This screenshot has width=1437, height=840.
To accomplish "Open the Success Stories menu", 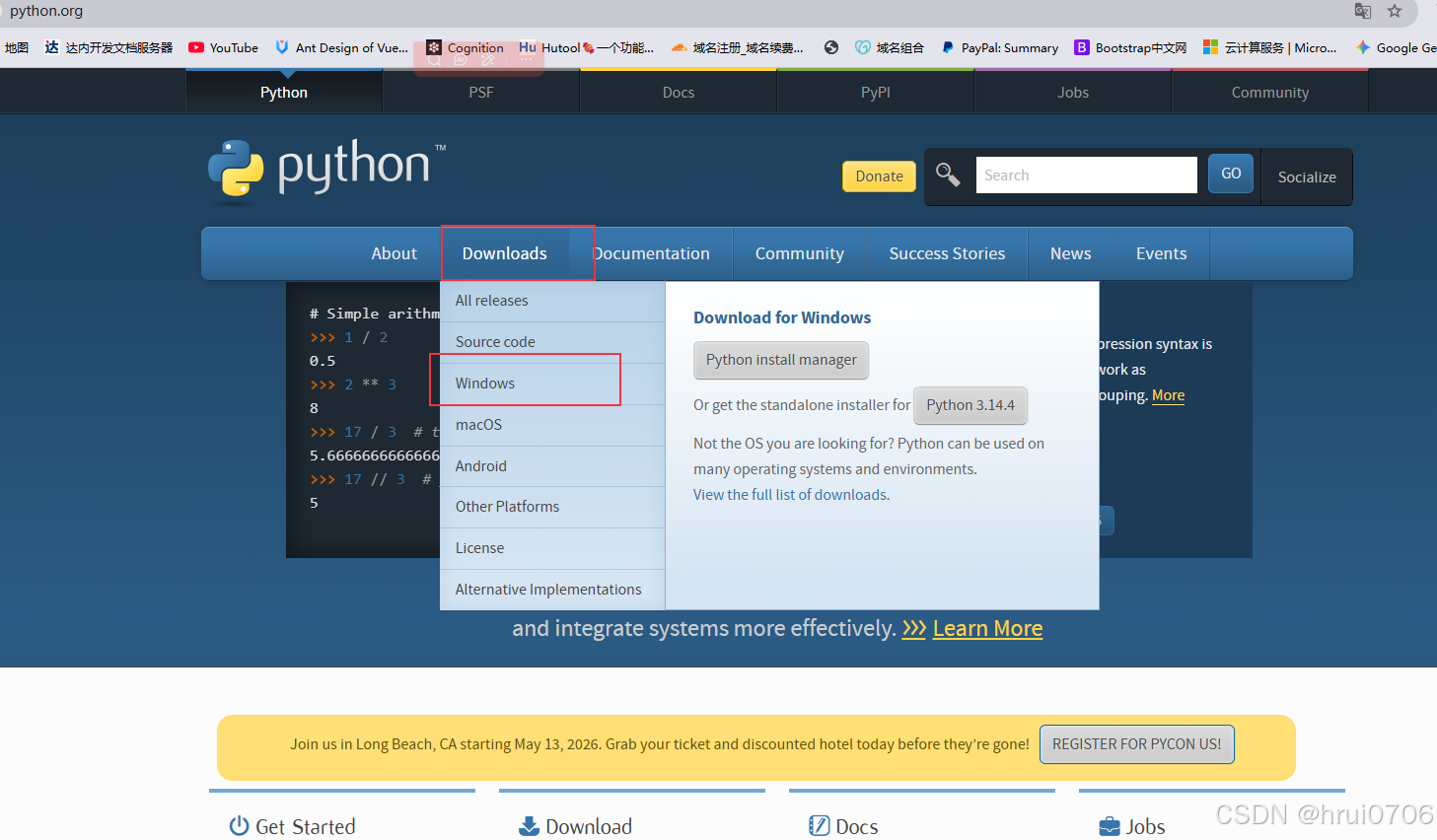I will [x=947, y=253].
